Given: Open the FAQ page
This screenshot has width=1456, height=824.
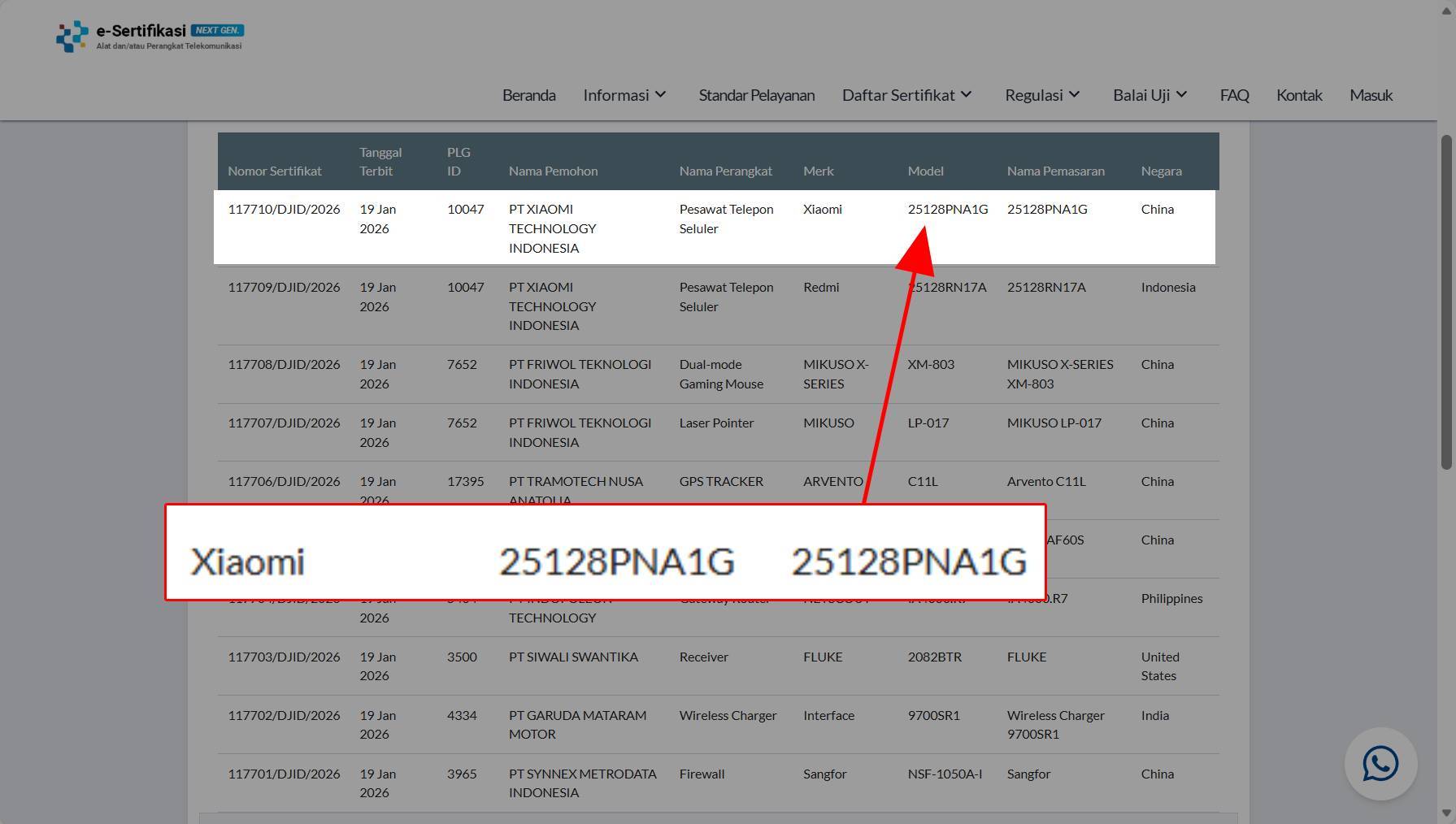Looking at the screenshot, I should tap(1234, 95).
